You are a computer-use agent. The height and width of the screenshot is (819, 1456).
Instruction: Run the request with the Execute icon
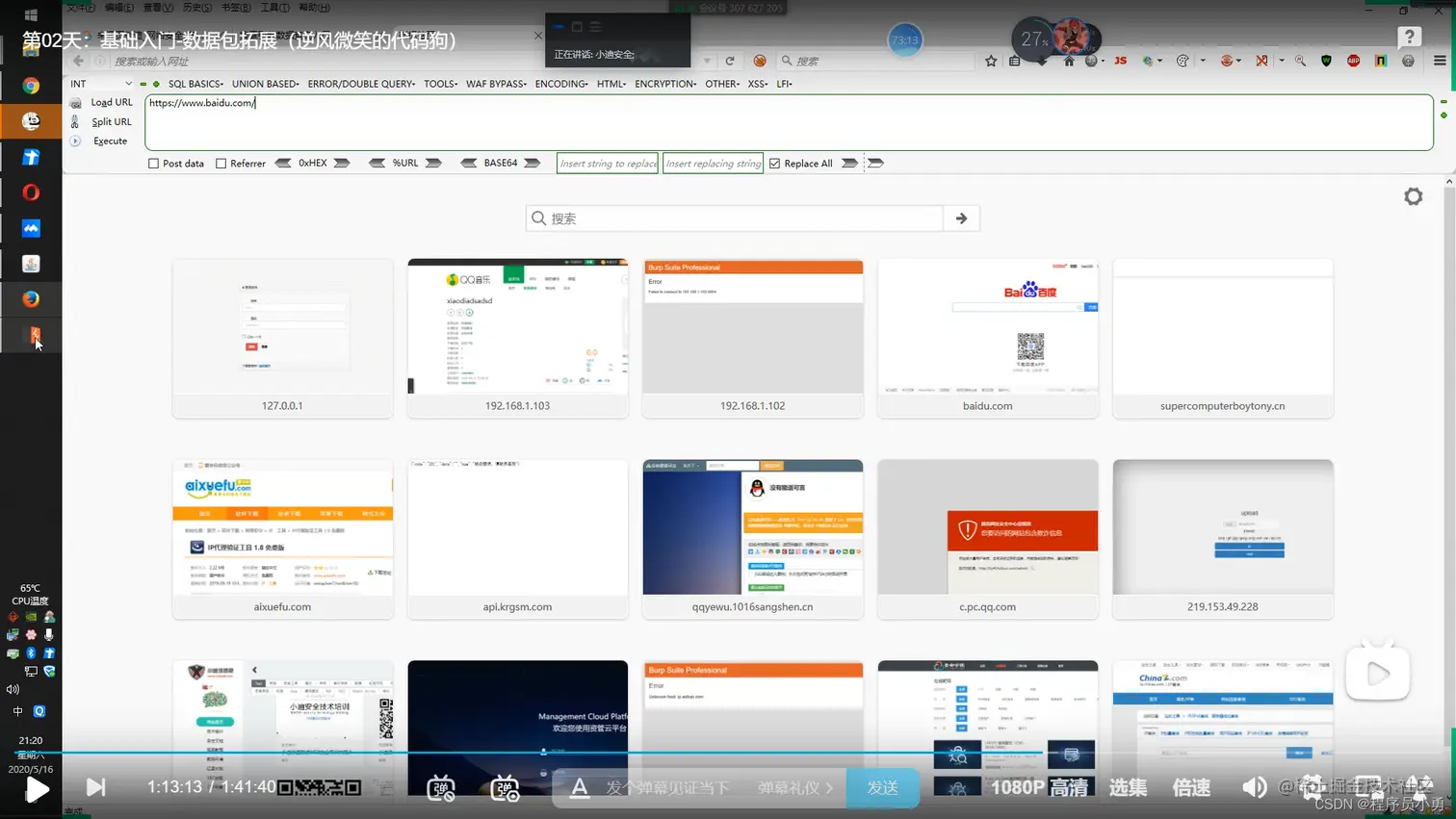[75, 141]
